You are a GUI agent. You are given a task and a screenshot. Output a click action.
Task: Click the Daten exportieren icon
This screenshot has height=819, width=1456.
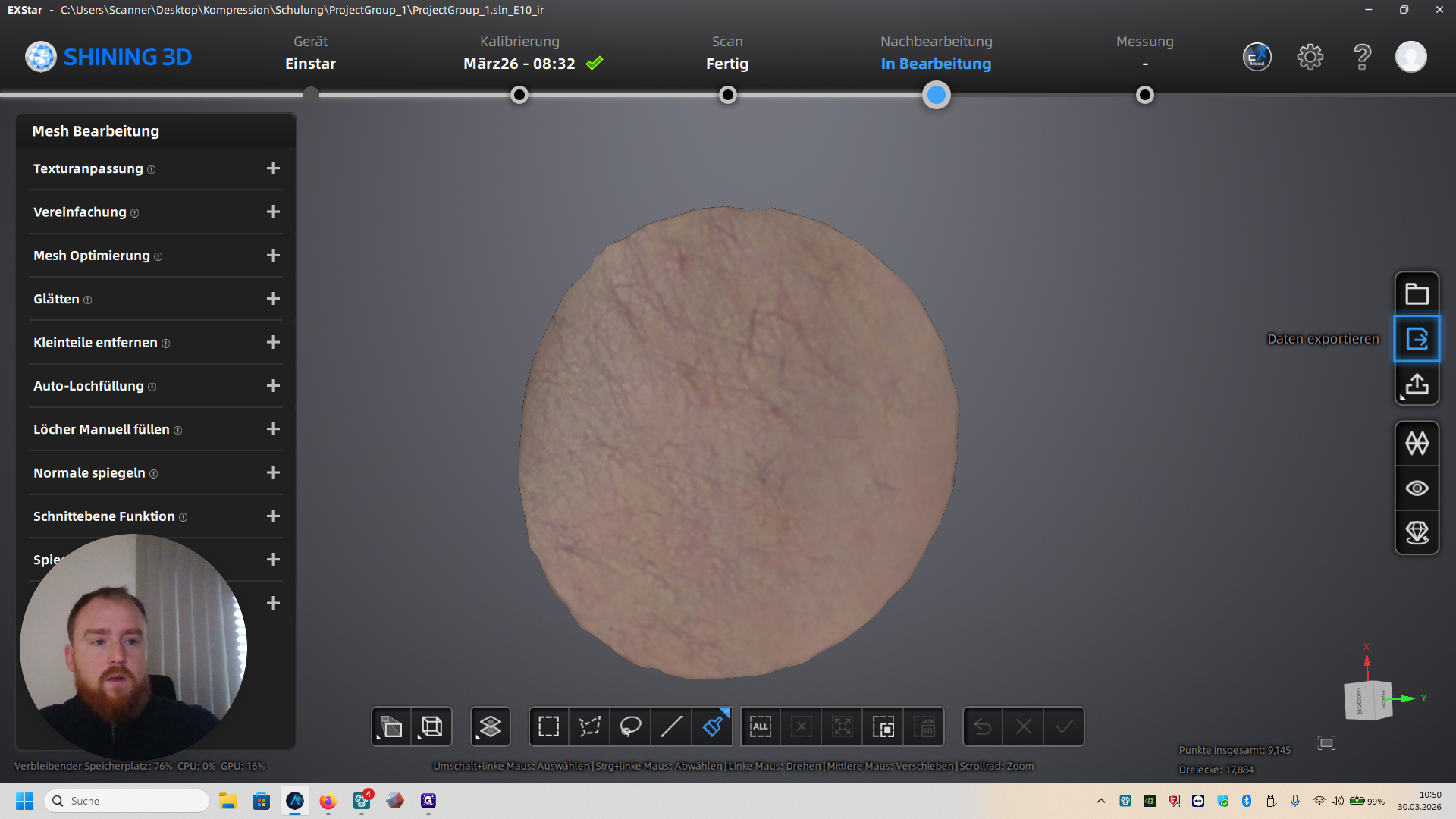pos(1417,339)
